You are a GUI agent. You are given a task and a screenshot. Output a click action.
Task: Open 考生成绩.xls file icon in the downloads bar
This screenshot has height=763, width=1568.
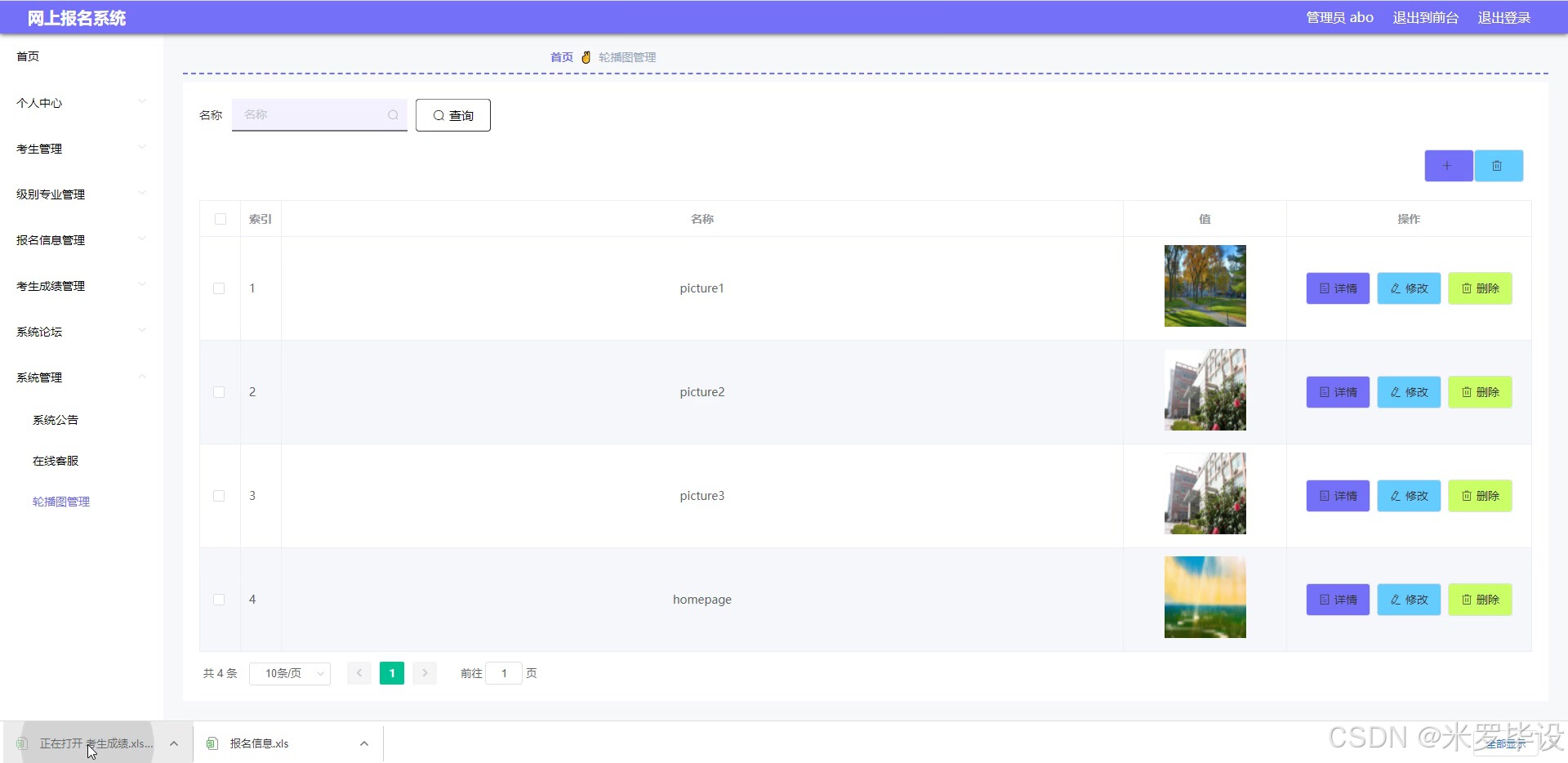[23, 743]
